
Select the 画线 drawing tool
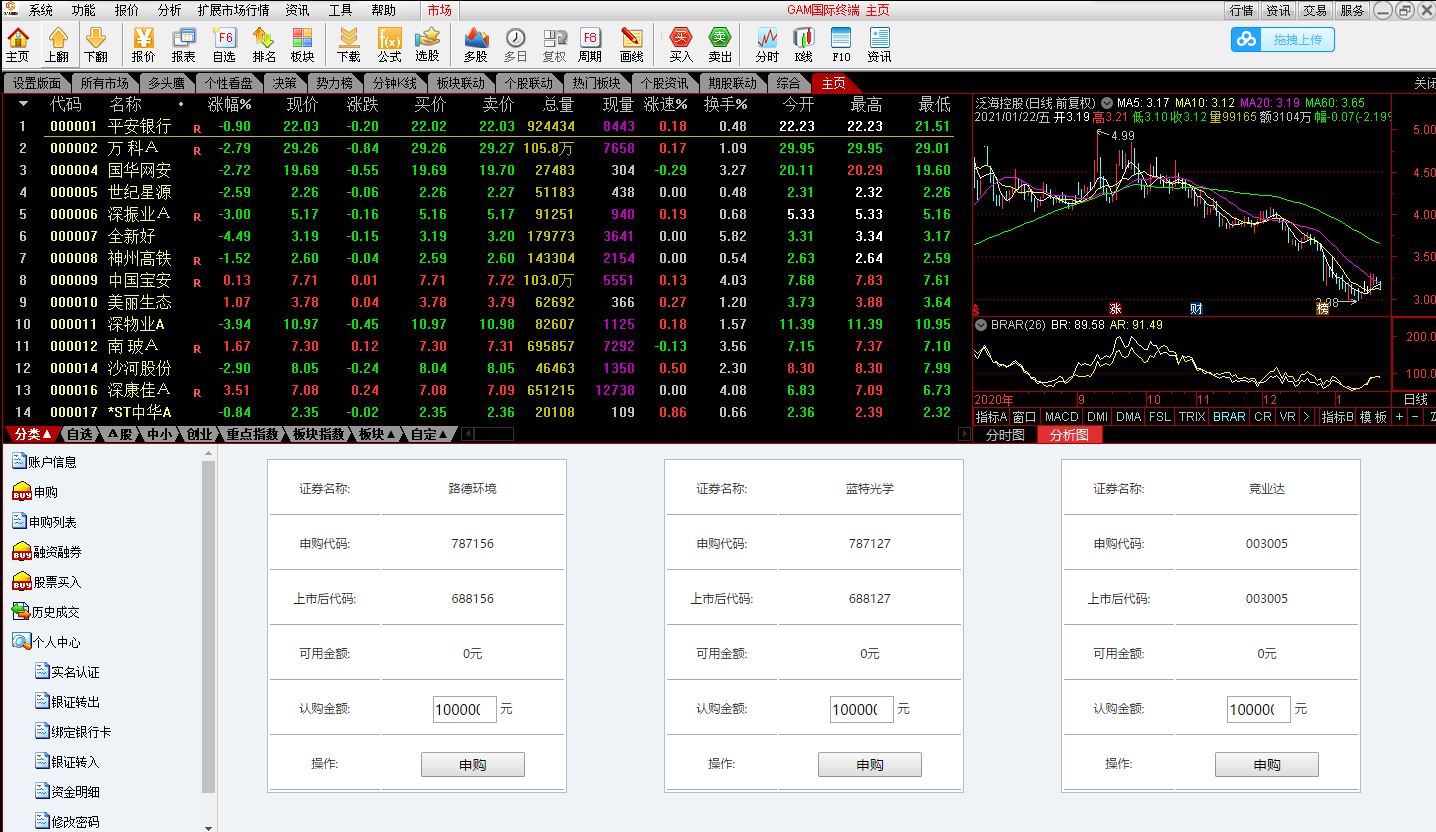[632, 45]
